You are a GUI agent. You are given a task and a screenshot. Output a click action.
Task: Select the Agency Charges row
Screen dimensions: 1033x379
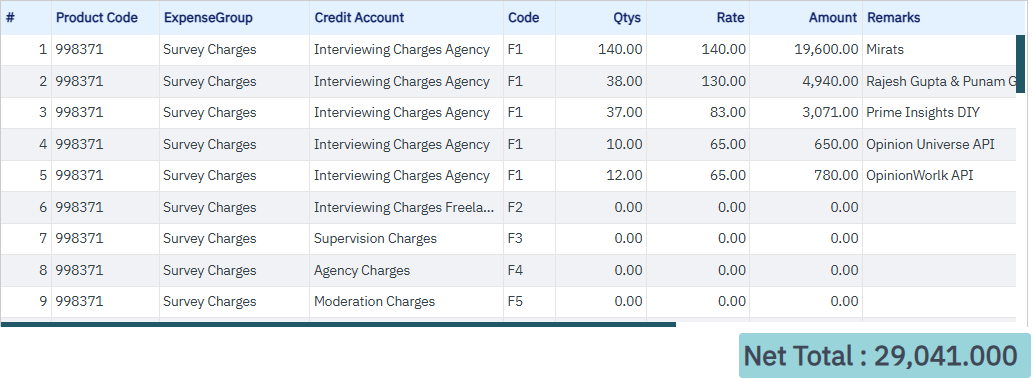coord(509,270)
